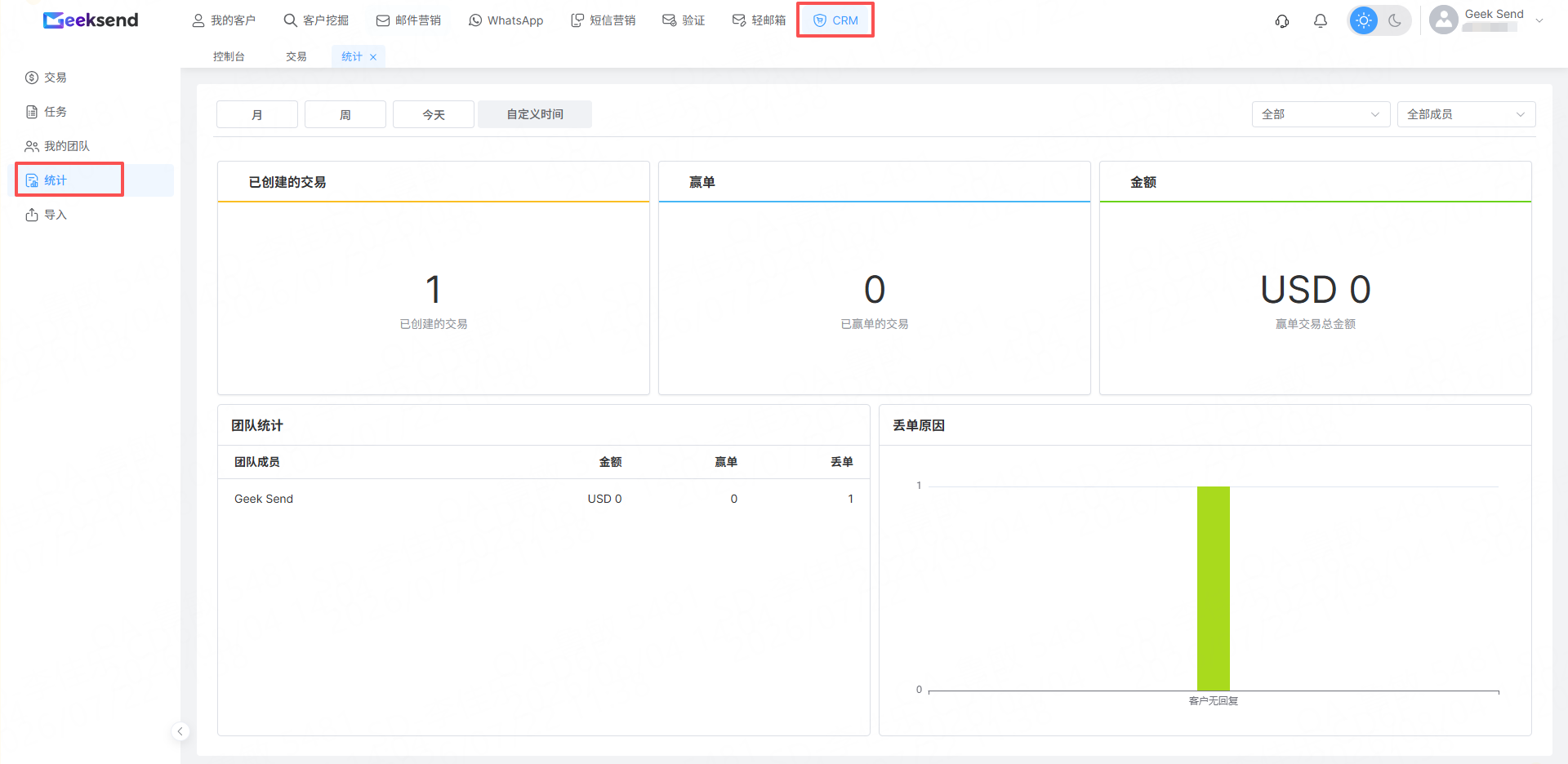The width and height of the screenshot is (1568, 764).
Task: Click the won deals count 0
Action: 875,290
